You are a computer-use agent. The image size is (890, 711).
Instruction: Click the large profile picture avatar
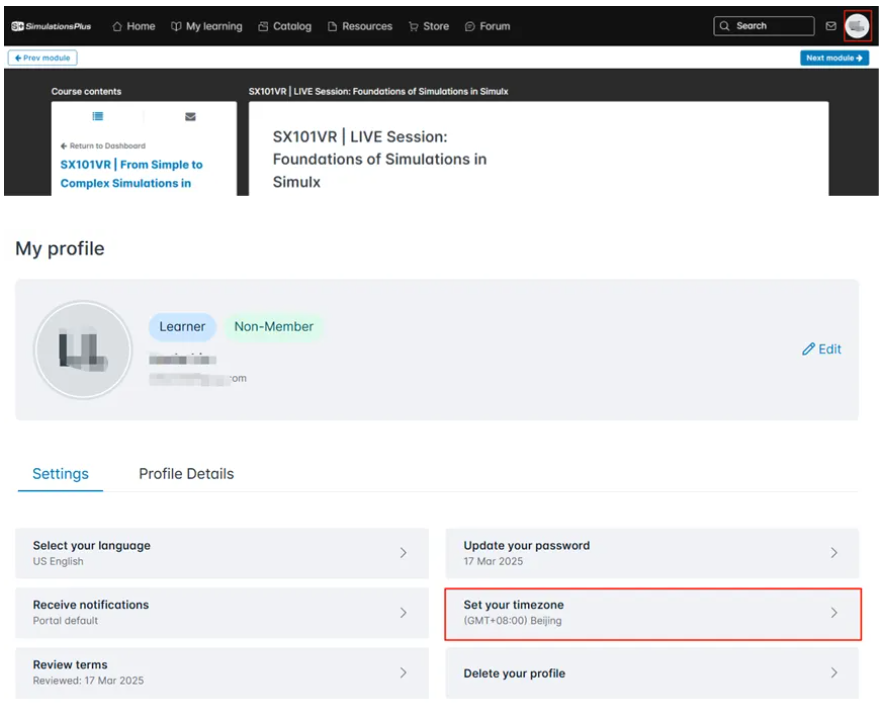[83, 350]
